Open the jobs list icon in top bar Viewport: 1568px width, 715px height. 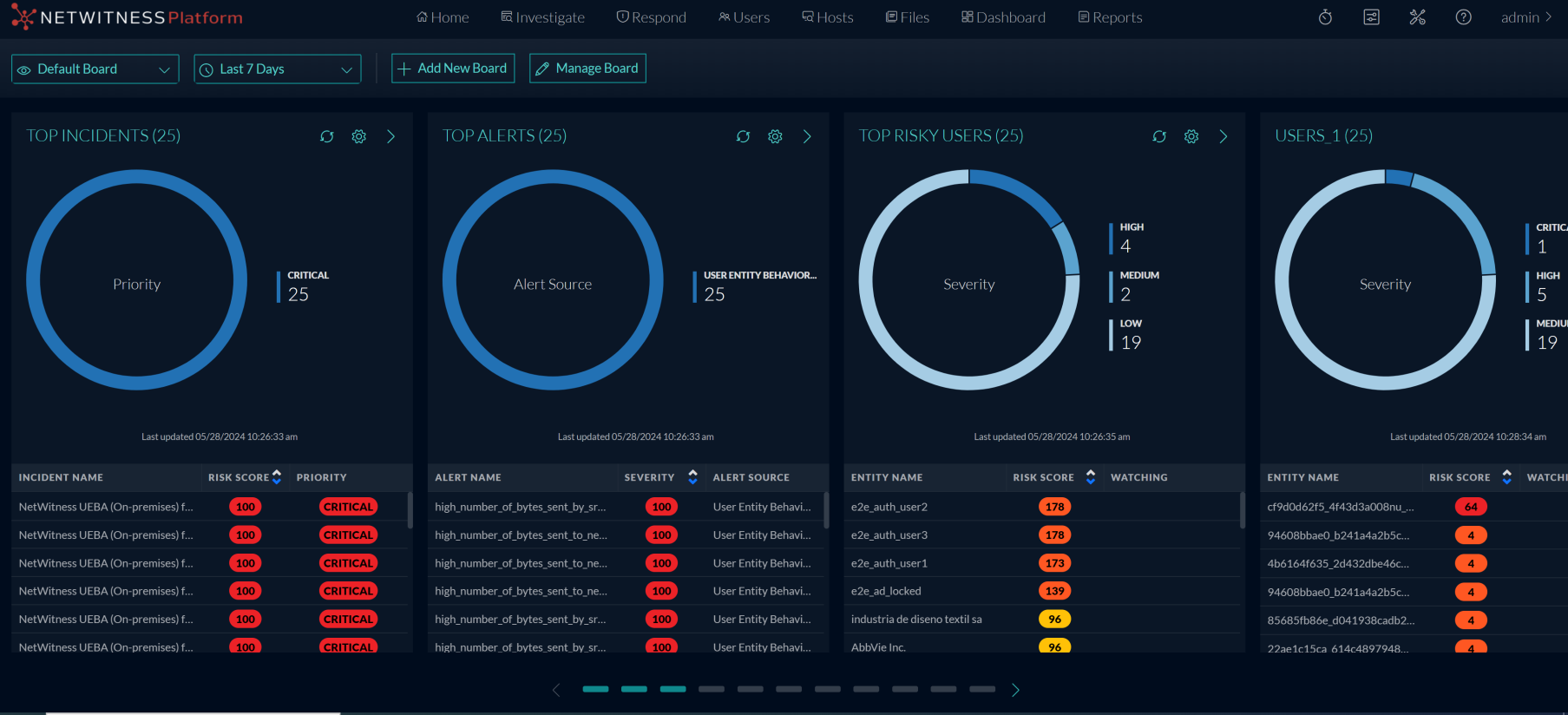[1371, 17]
